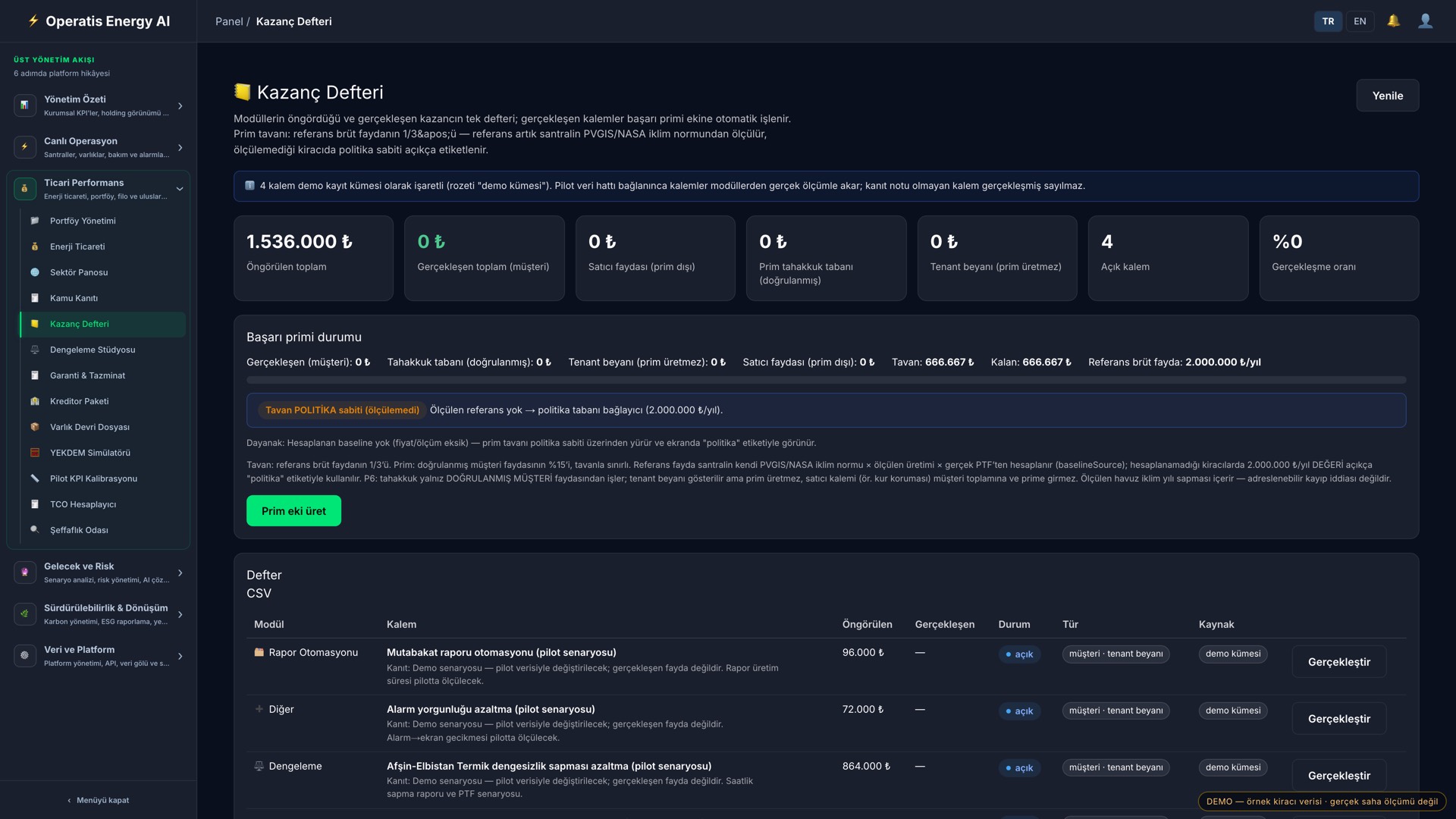The image size is (1456, 819).
Task: Collapse sidebar with Menüyü kapat
Action: (98, 800)
